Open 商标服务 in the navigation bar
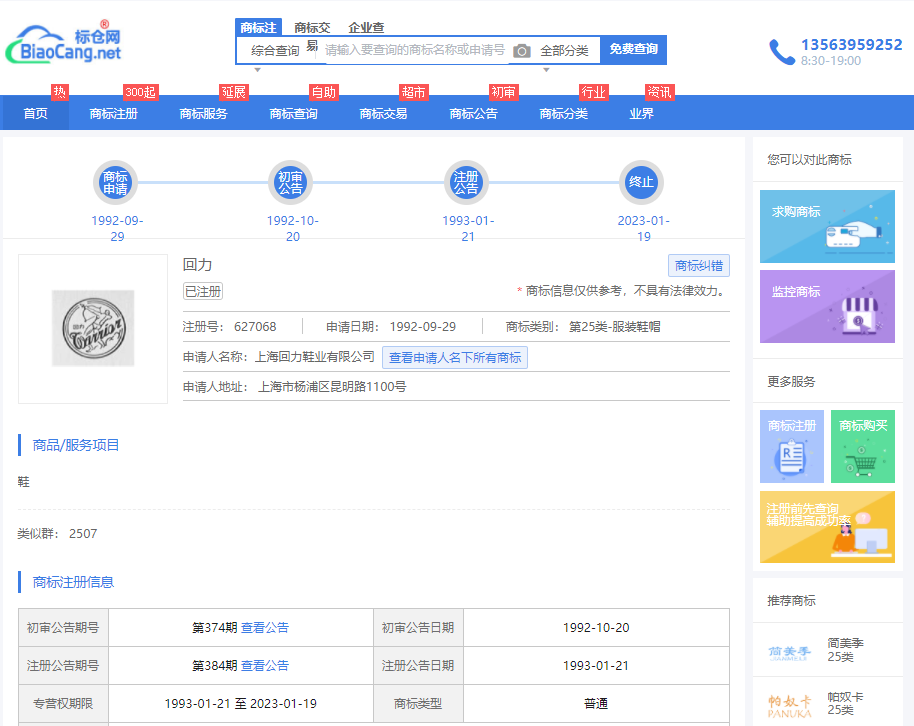This screenshot has width=914, height=726. [203, 113]
